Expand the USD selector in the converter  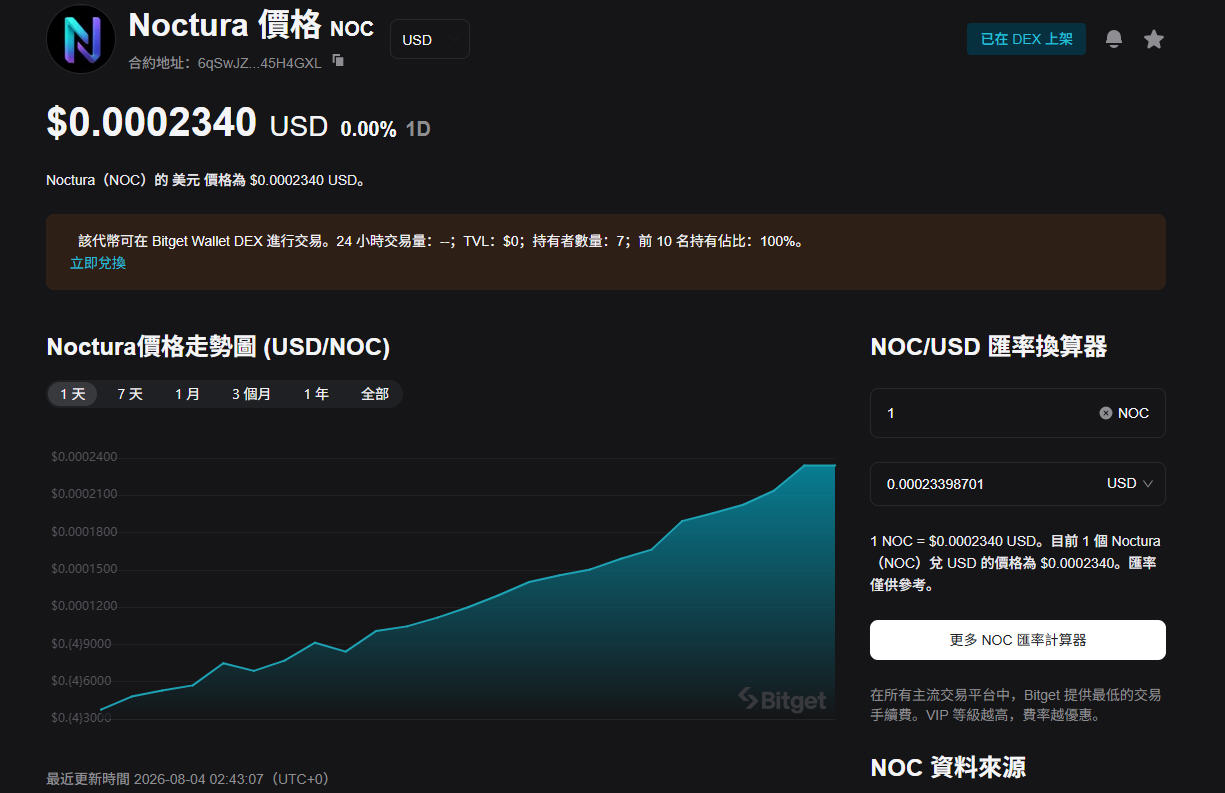coord(1130,483)
